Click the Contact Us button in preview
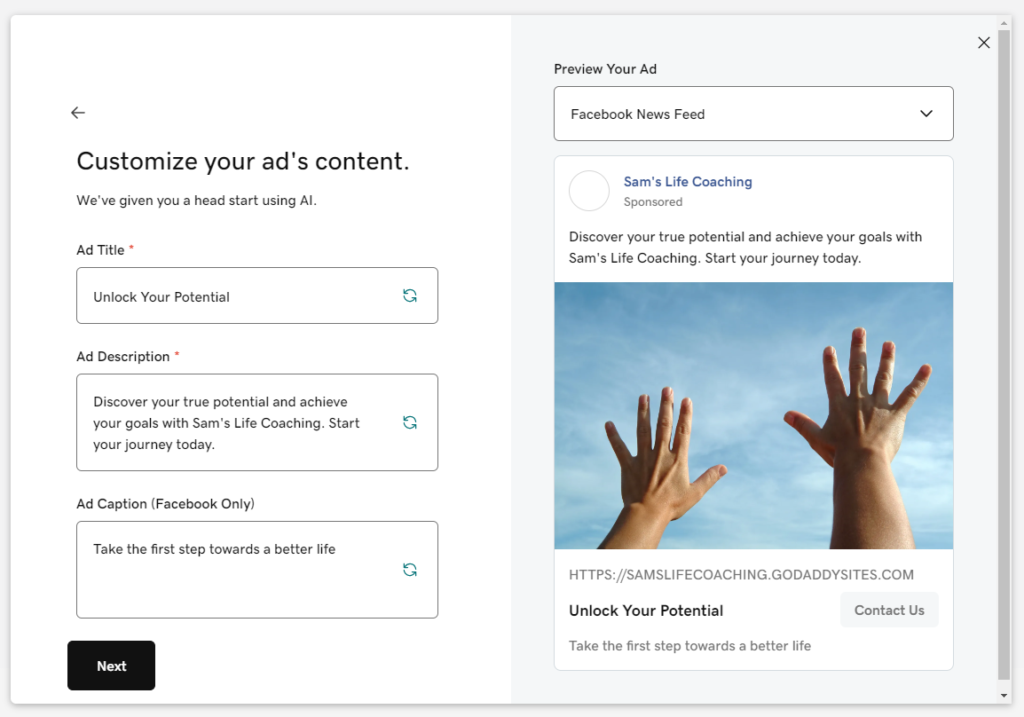The image size is (1024, 717). pos(889,610)
